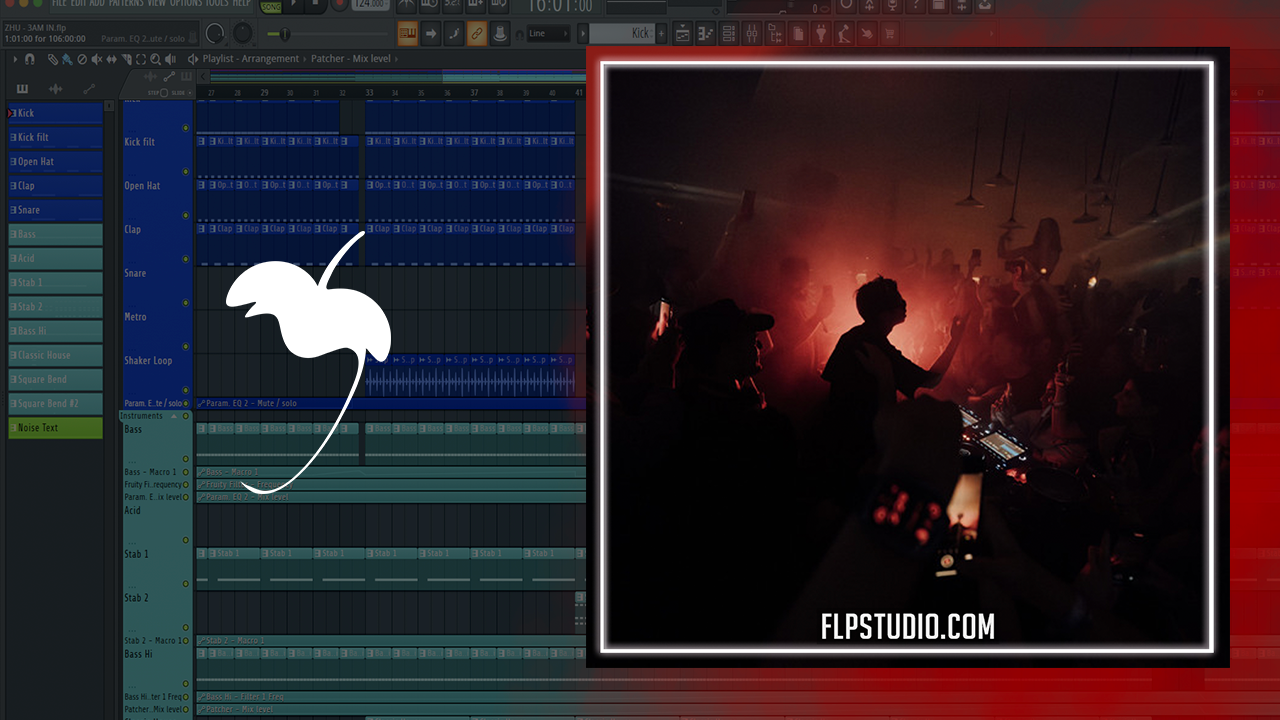
Task: Adjust the main pitch slider
Action: (x=284, y=35)
